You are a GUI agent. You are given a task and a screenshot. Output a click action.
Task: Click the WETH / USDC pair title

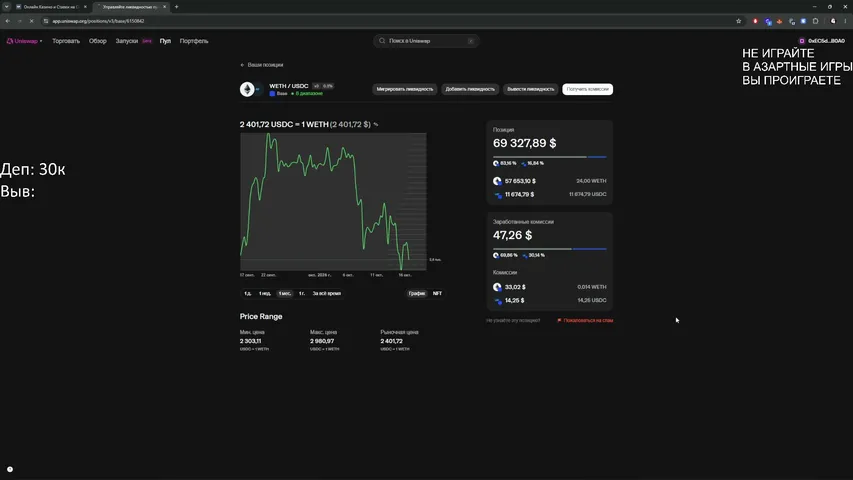pos(289,86)
